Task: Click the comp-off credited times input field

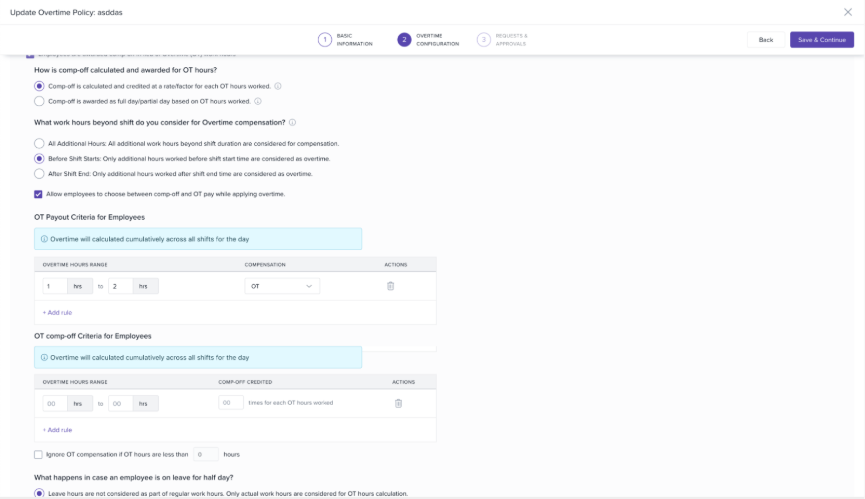Action: click(231, 403)
